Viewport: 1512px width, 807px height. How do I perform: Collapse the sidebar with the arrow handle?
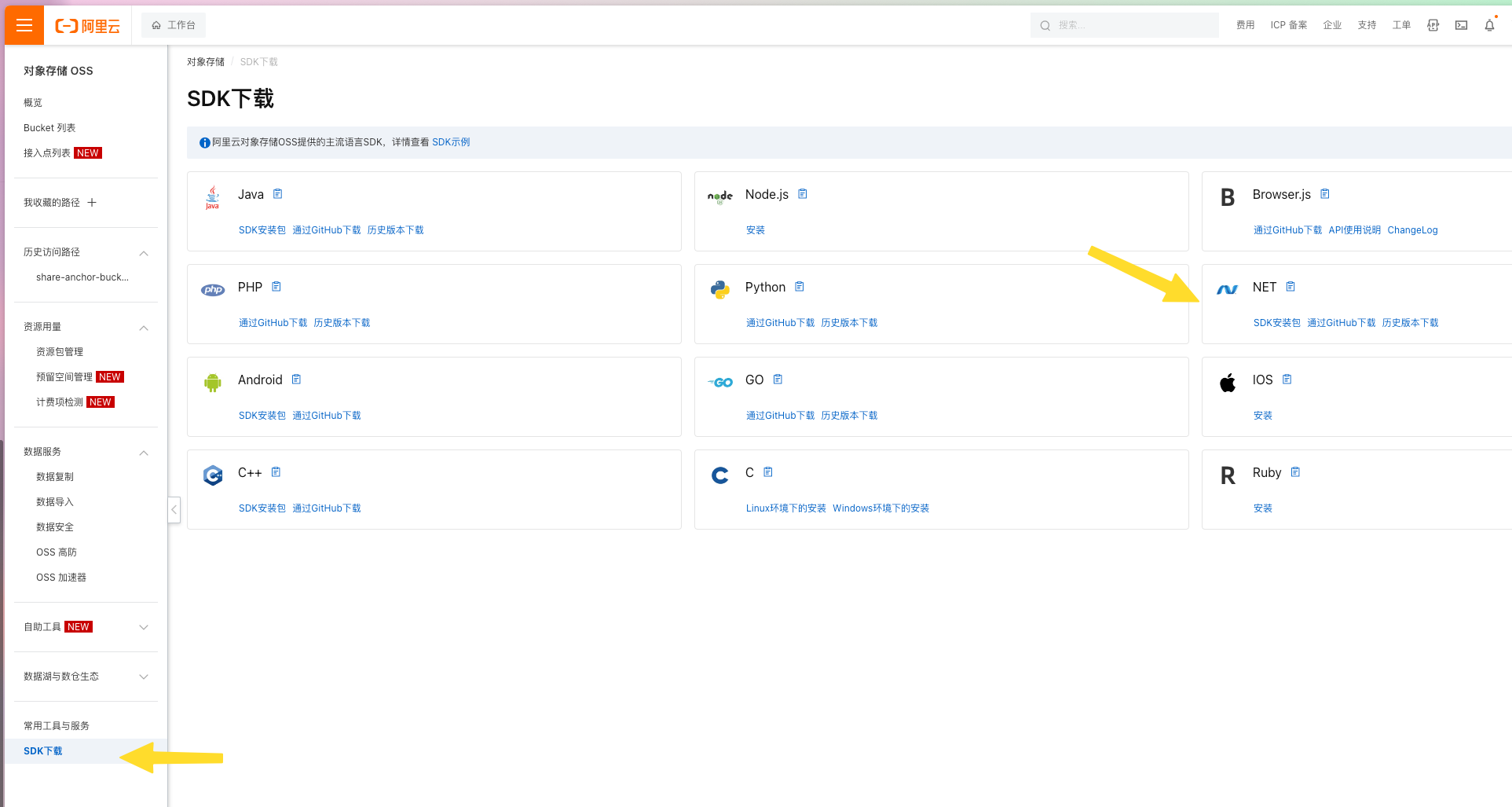coord(174,510)
